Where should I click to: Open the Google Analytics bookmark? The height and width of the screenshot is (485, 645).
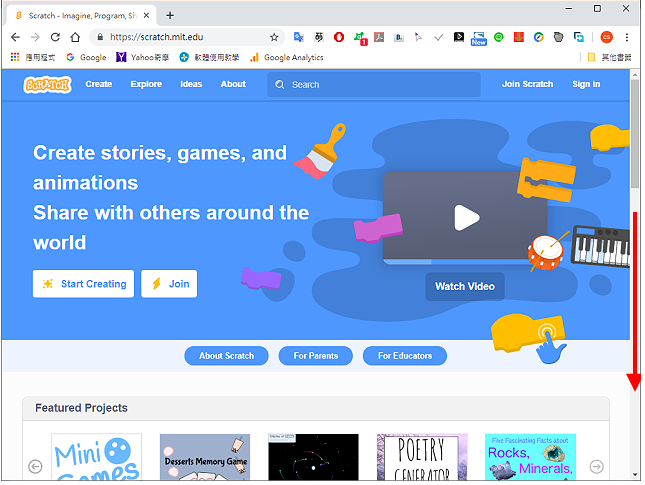(x=287, y=57)
